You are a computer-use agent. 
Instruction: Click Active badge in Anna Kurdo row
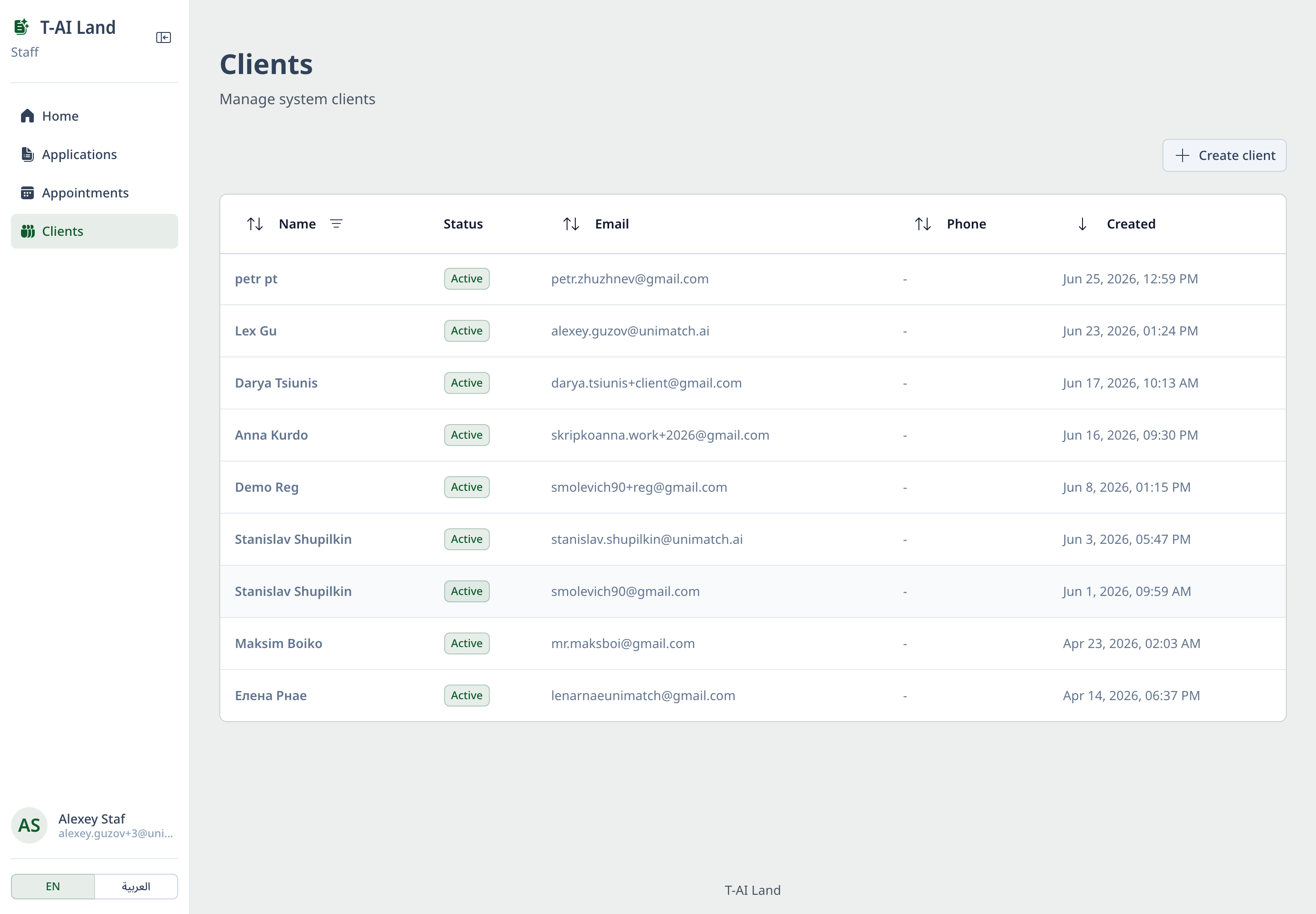pos(467,435)
